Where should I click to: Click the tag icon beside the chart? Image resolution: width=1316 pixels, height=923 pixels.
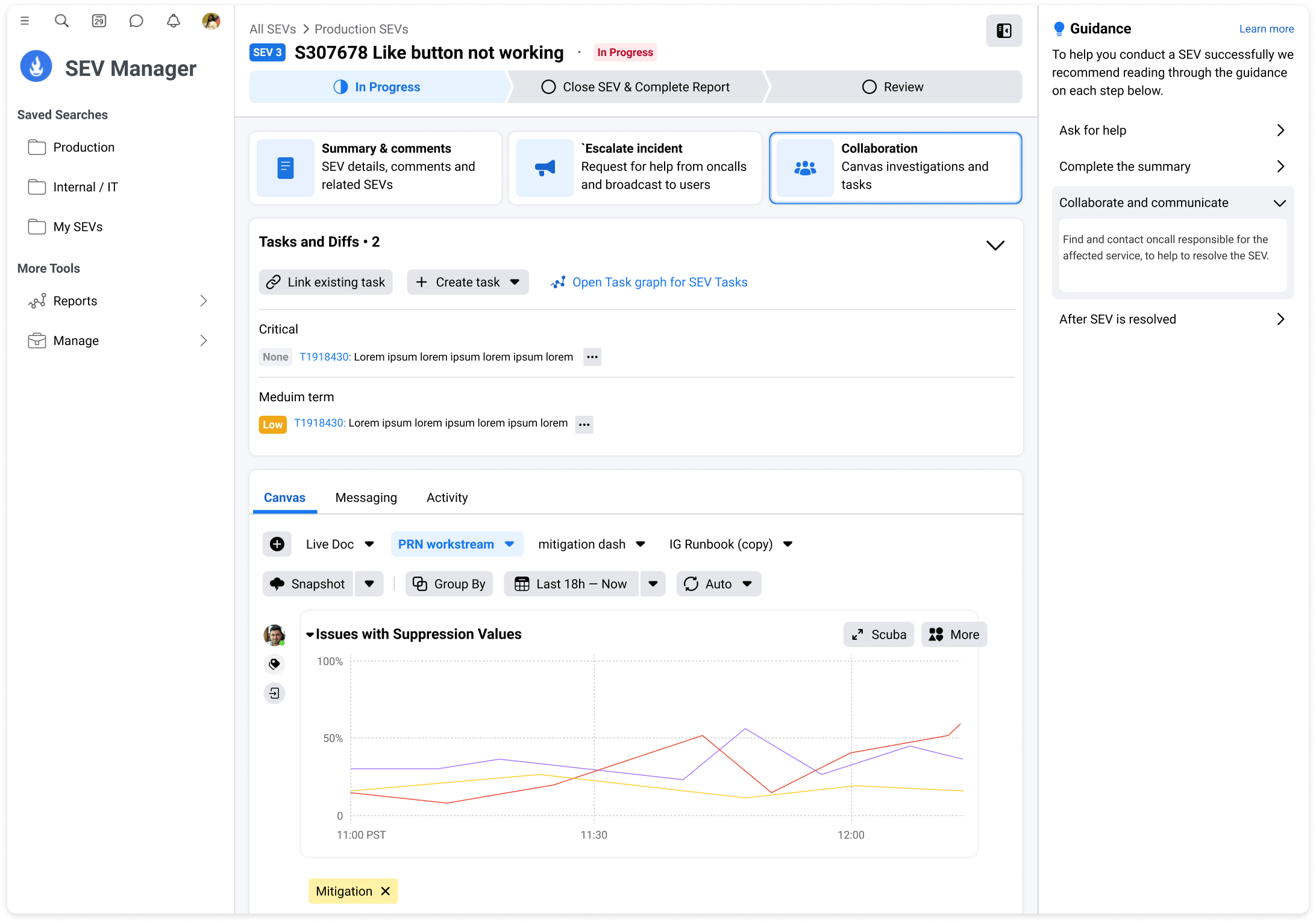274,664
